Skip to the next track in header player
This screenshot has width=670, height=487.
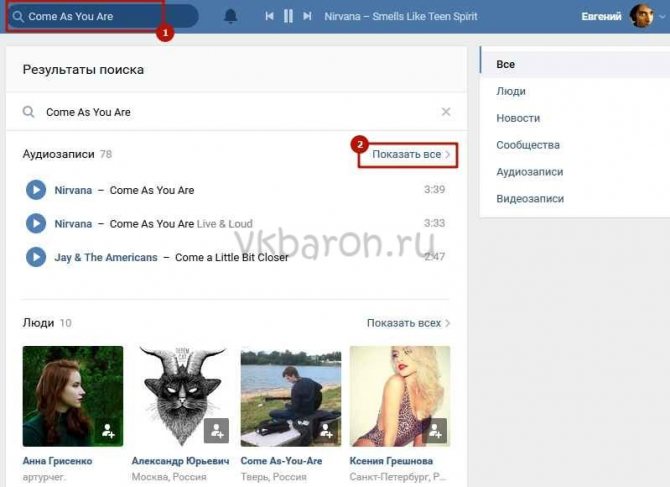[x=307, y=16]
